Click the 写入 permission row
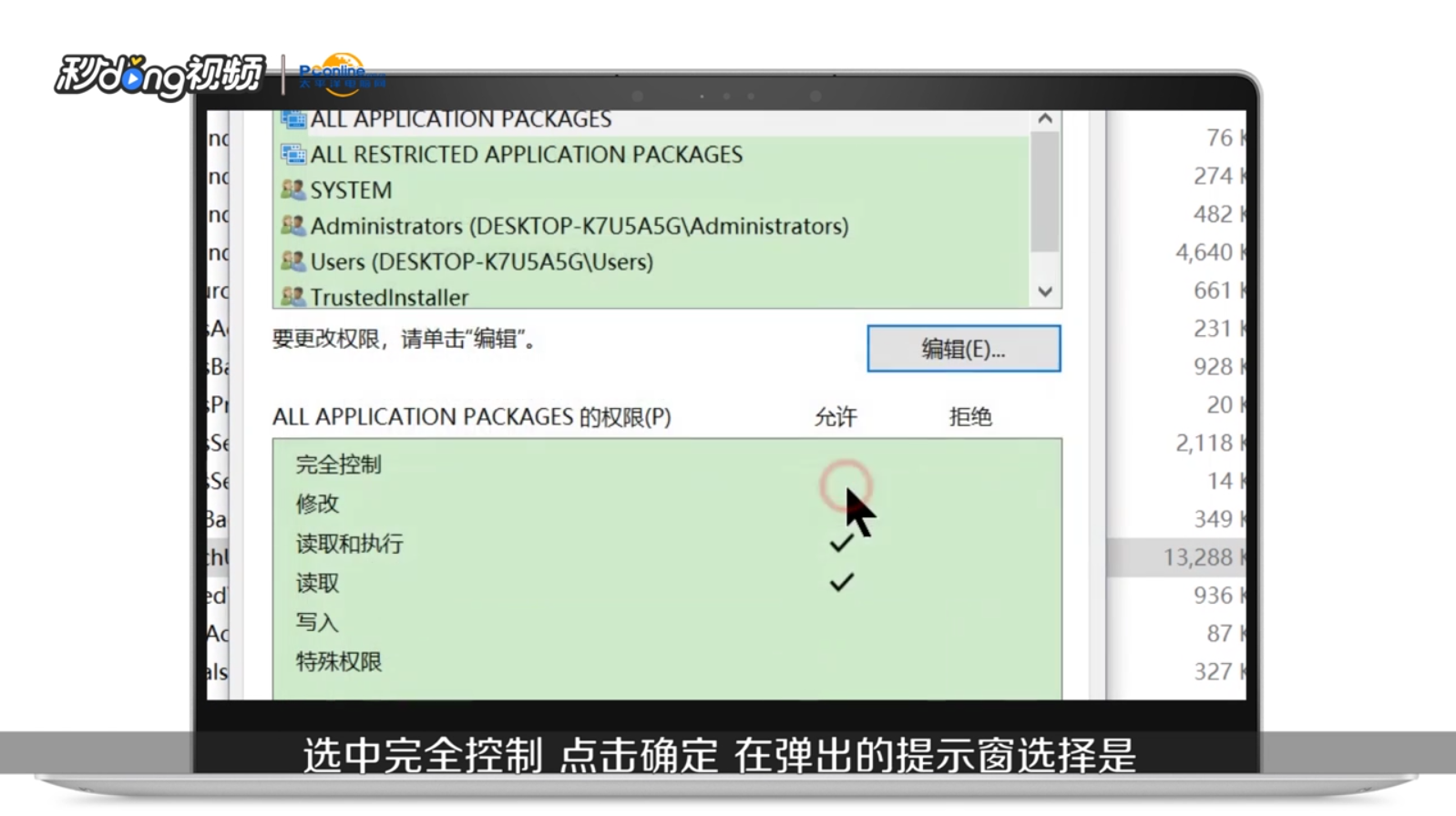 [x=667, y=622]
